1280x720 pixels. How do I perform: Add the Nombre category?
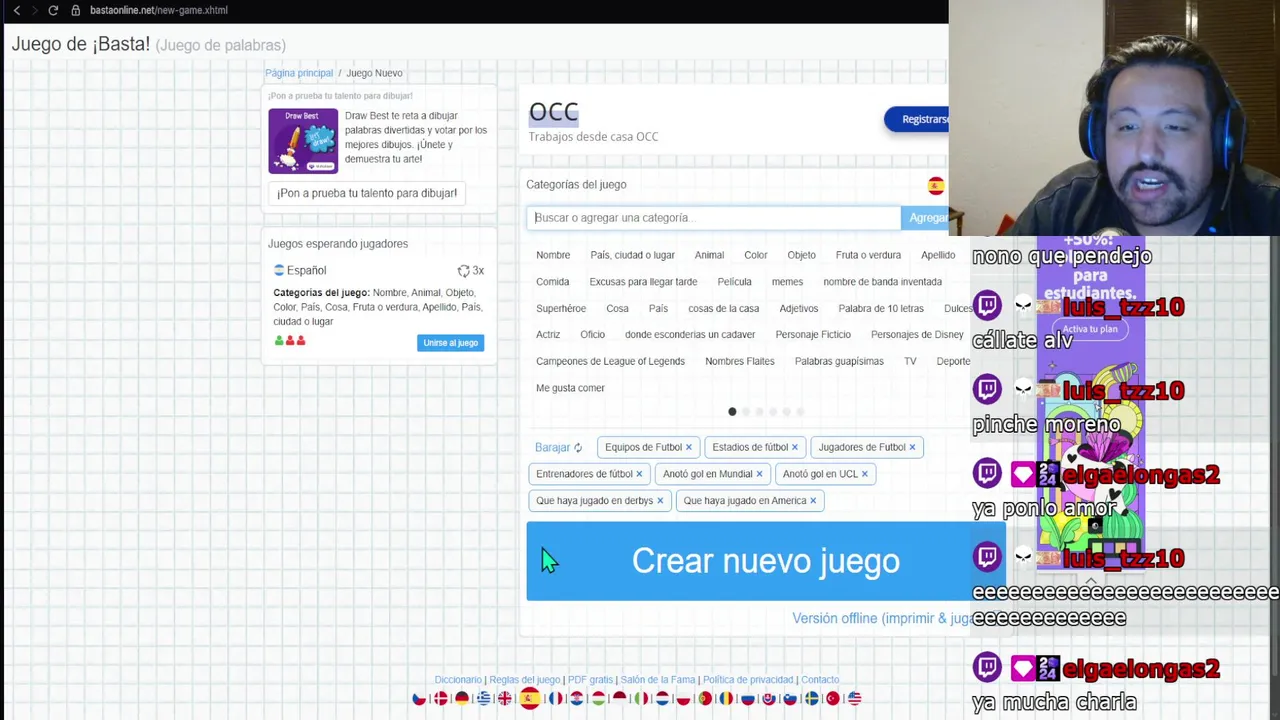553,255
